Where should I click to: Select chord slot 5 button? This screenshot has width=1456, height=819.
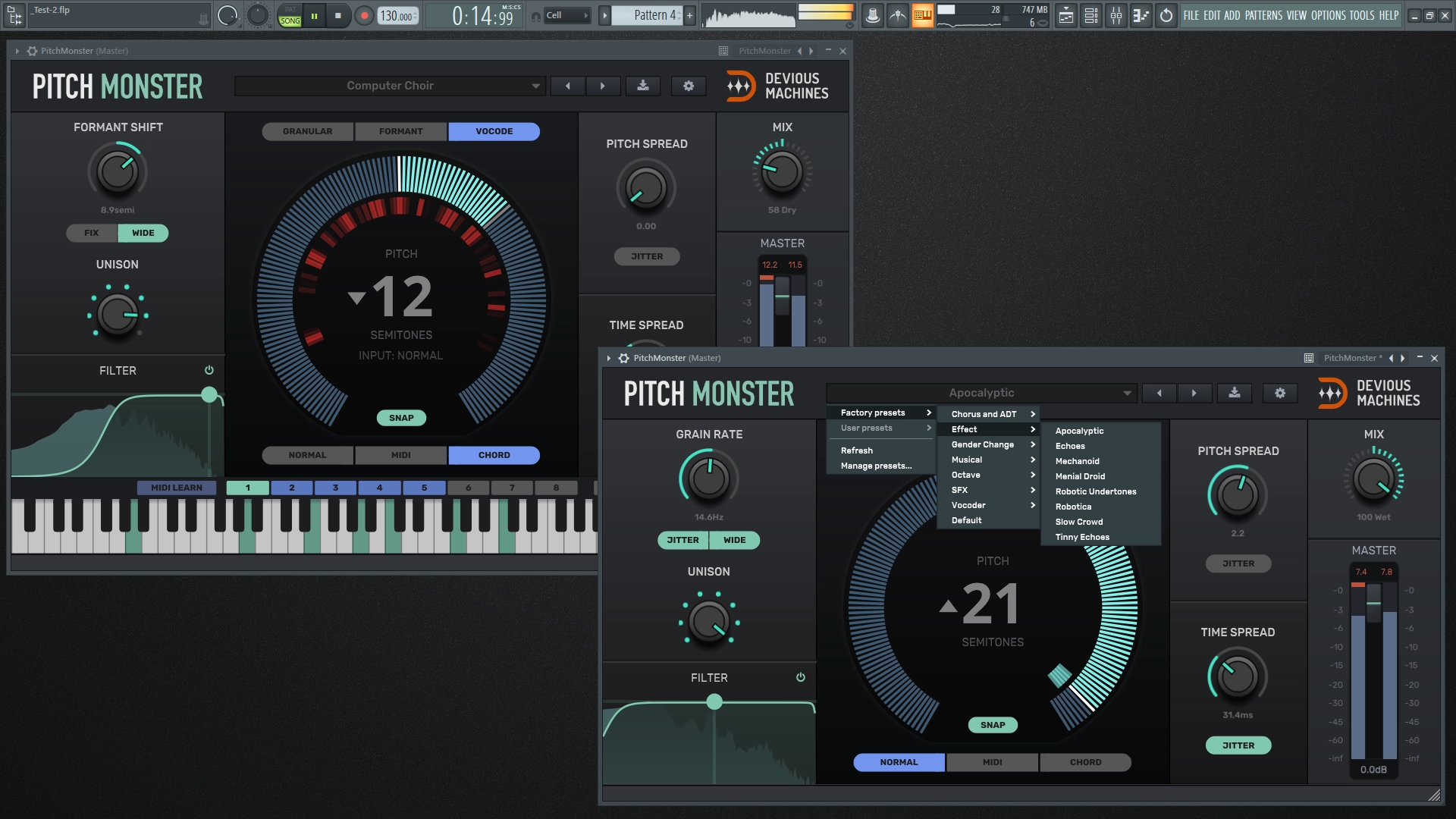[424, 488]
